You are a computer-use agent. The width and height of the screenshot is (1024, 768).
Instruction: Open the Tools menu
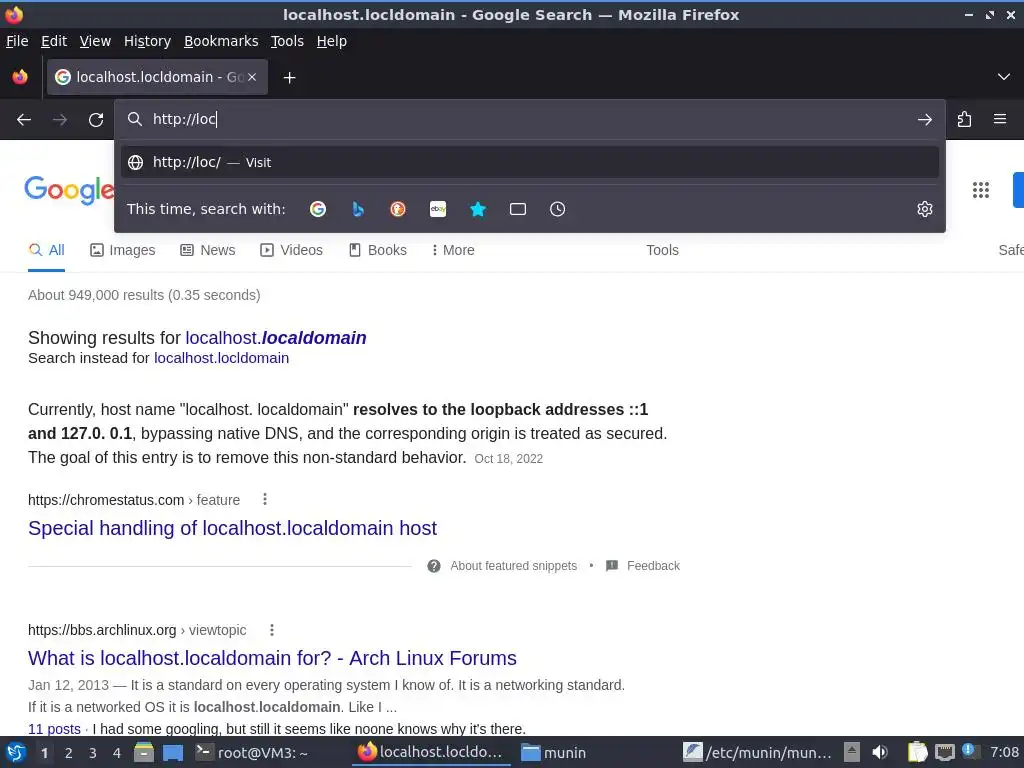287,41
